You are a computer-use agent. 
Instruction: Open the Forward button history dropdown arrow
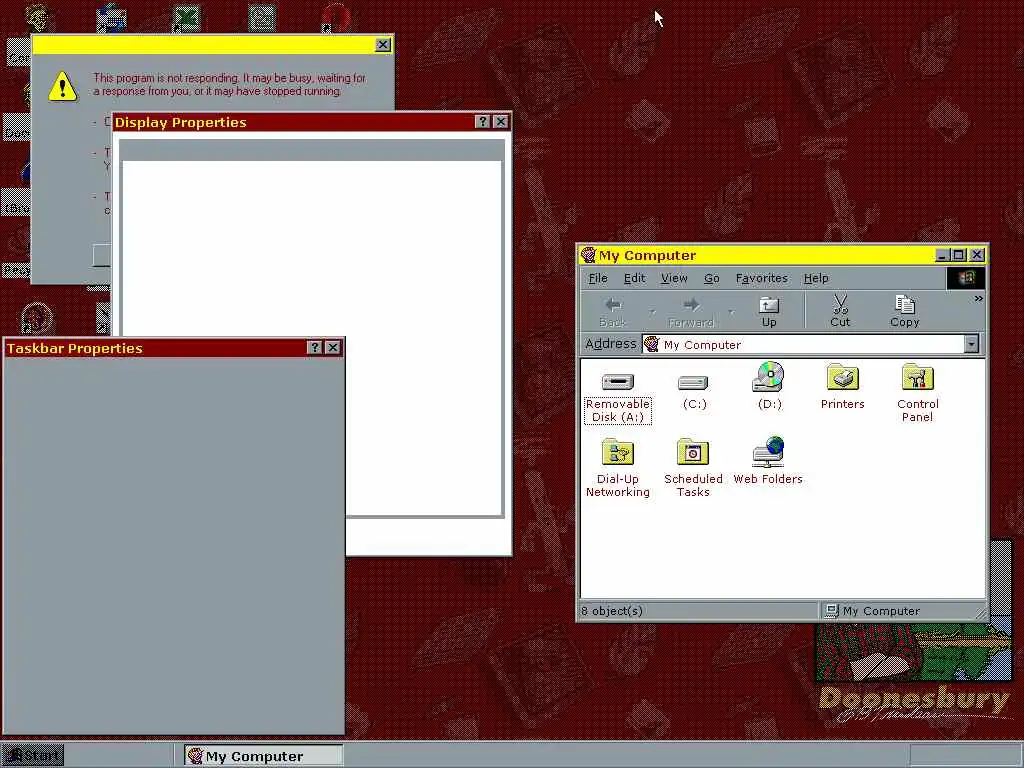(731, 312)
